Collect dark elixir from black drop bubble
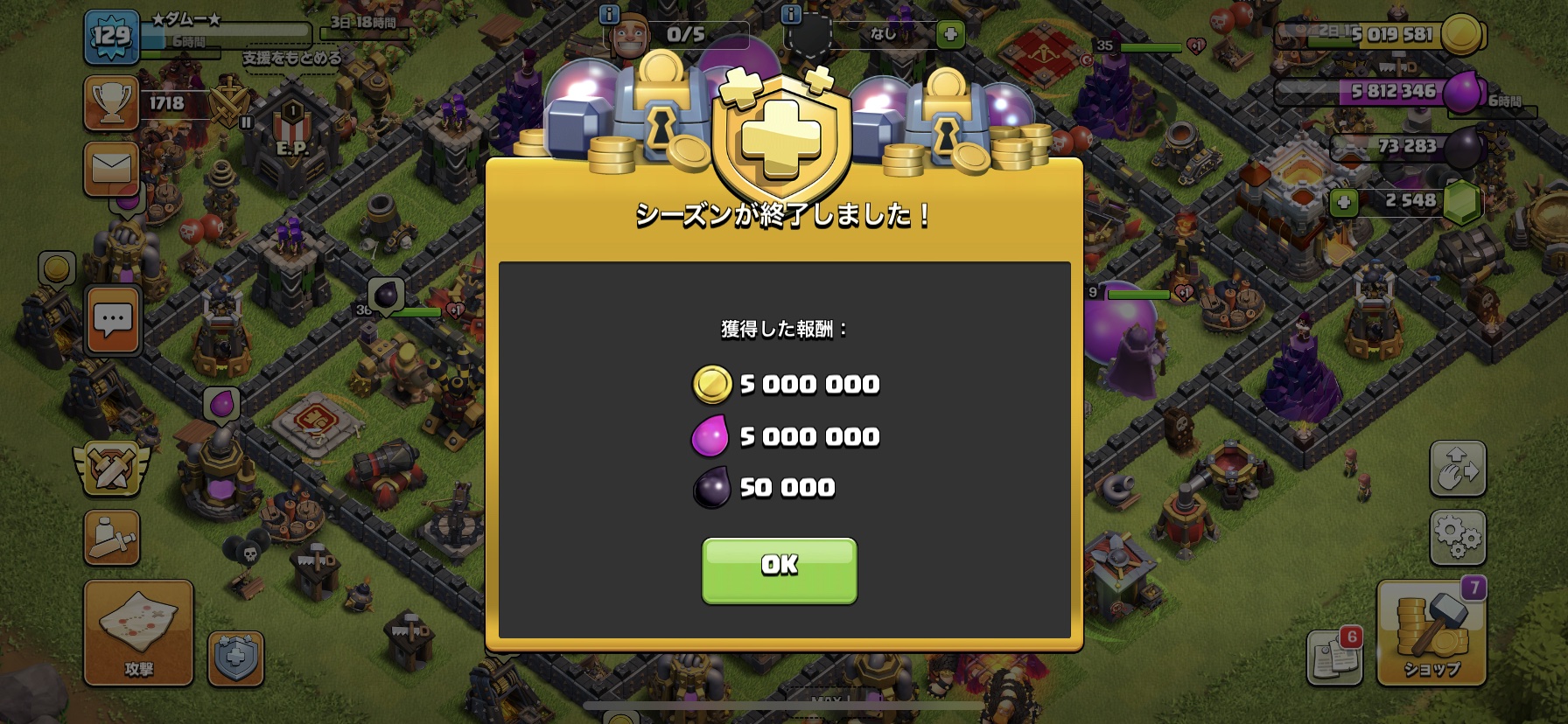Screen dimensions: 1568x724 [x=386, y=296]
